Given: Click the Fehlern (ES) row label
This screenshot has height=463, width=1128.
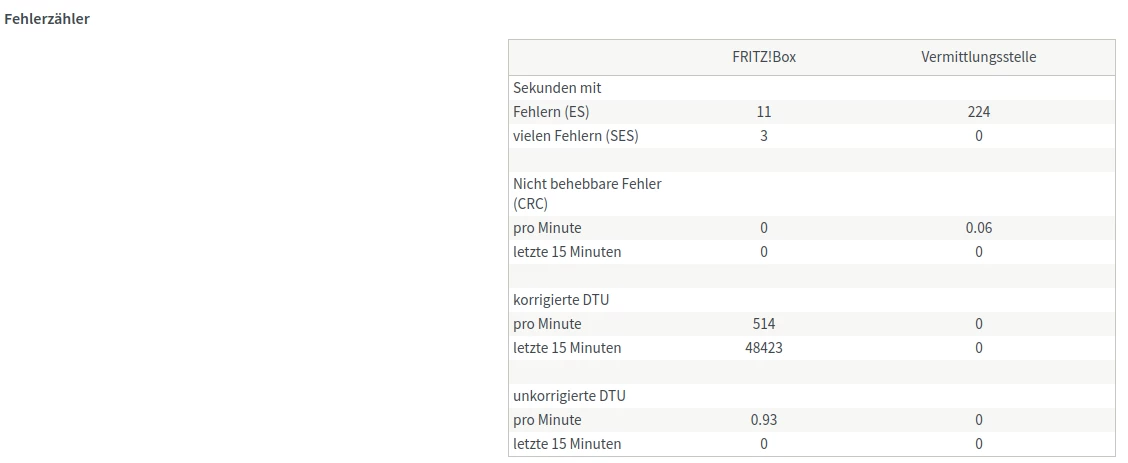Looking at the screenshot, I should pos(551,112).
